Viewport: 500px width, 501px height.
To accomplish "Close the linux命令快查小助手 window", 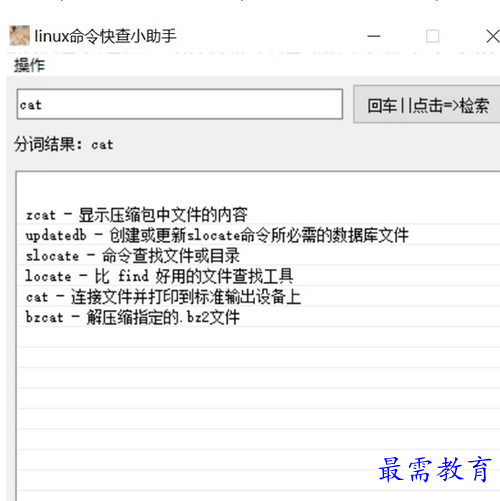I will pos(493,36).
